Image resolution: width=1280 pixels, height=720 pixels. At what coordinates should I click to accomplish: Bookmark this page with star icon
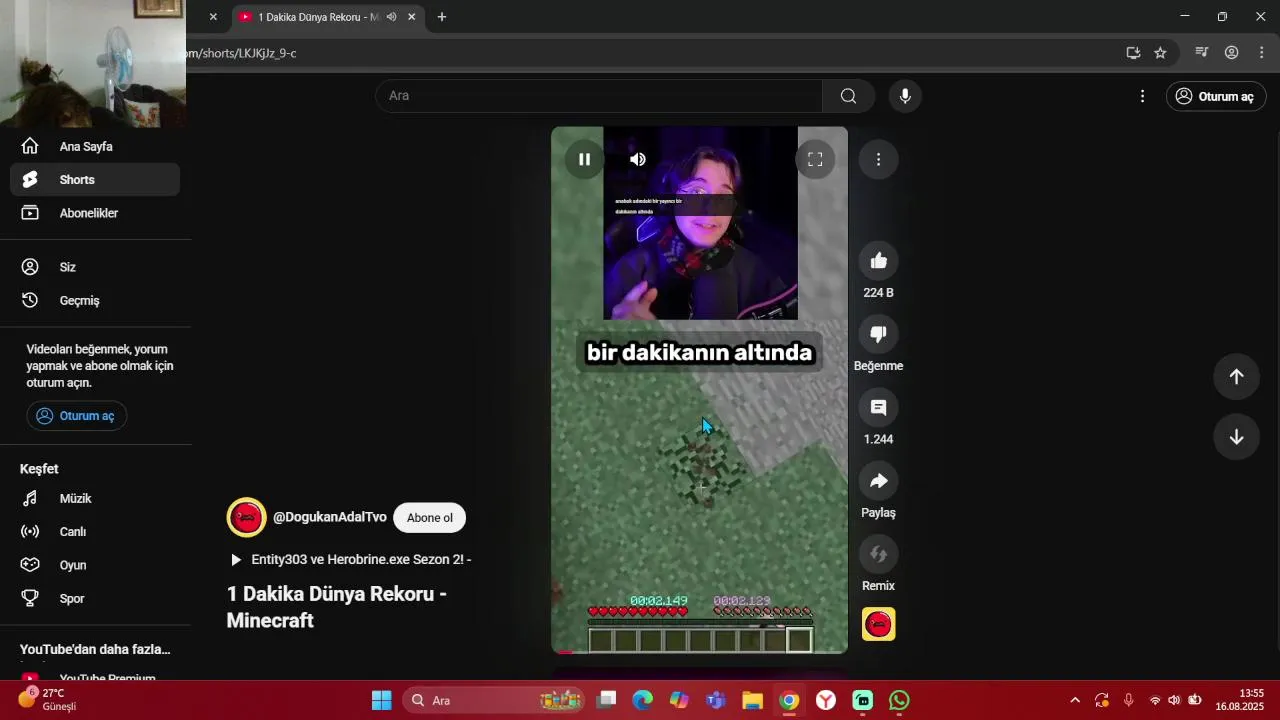point(1160,53)
